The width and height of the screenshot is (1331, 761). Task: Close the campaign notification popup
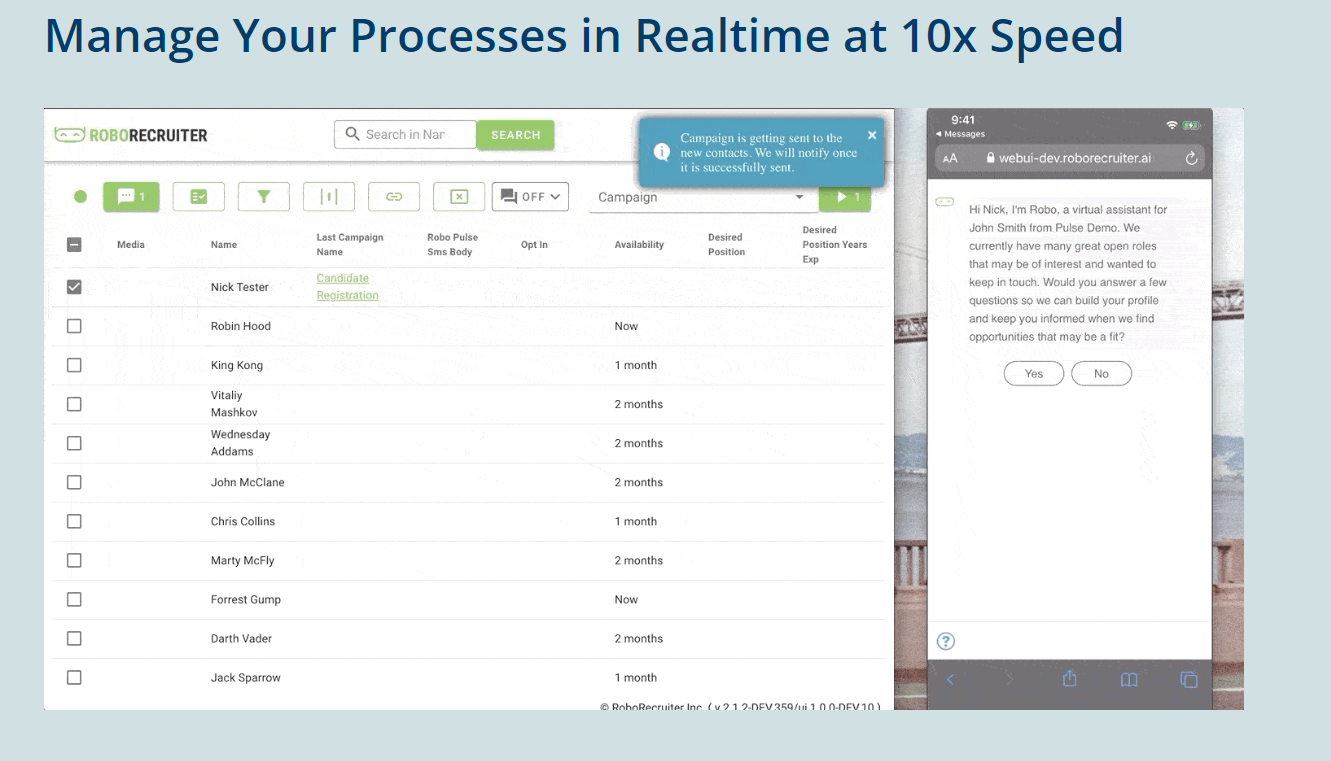tap(872, 135)
